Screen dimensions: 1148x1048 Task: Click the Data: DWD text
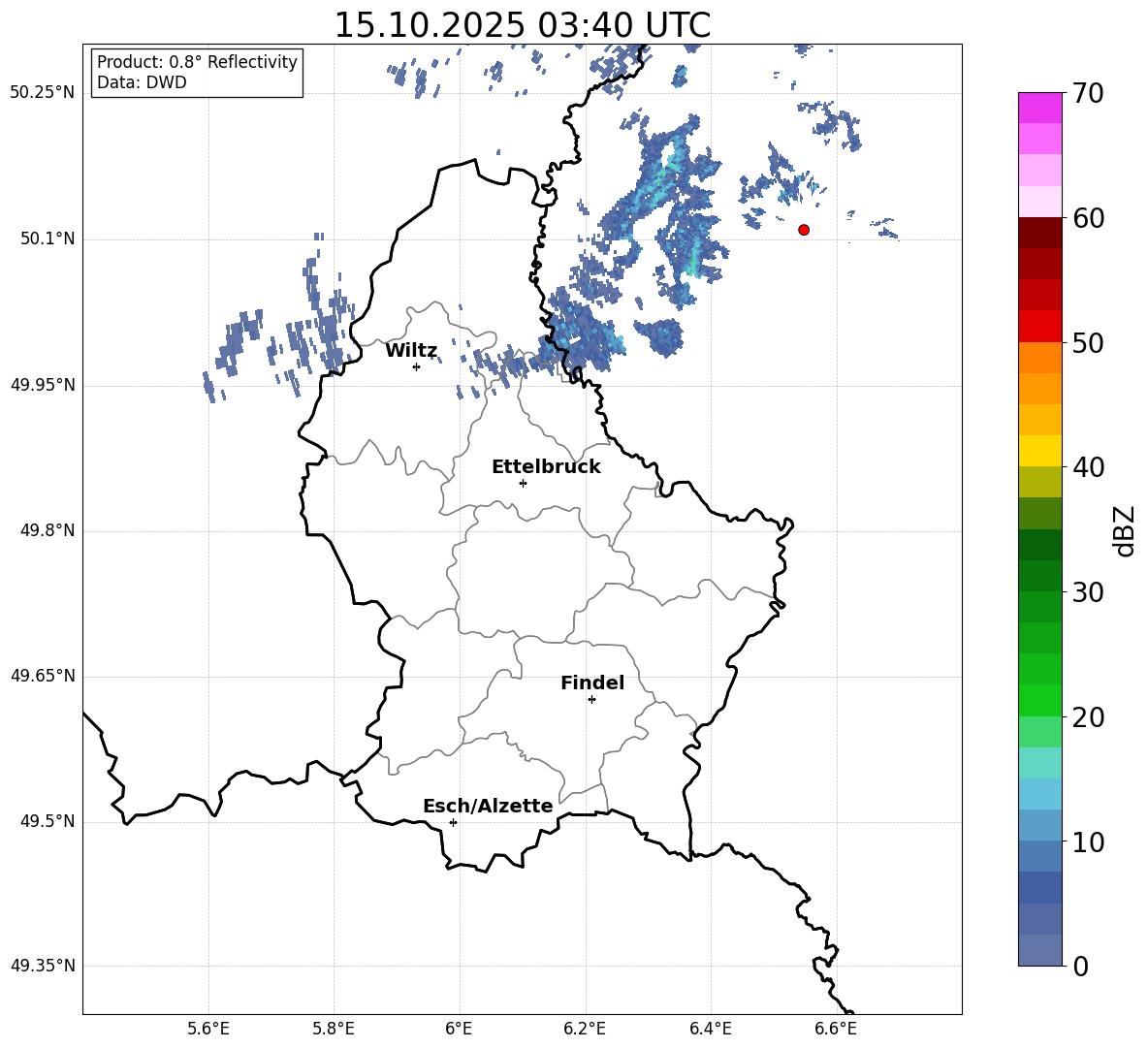click(142, 82)
